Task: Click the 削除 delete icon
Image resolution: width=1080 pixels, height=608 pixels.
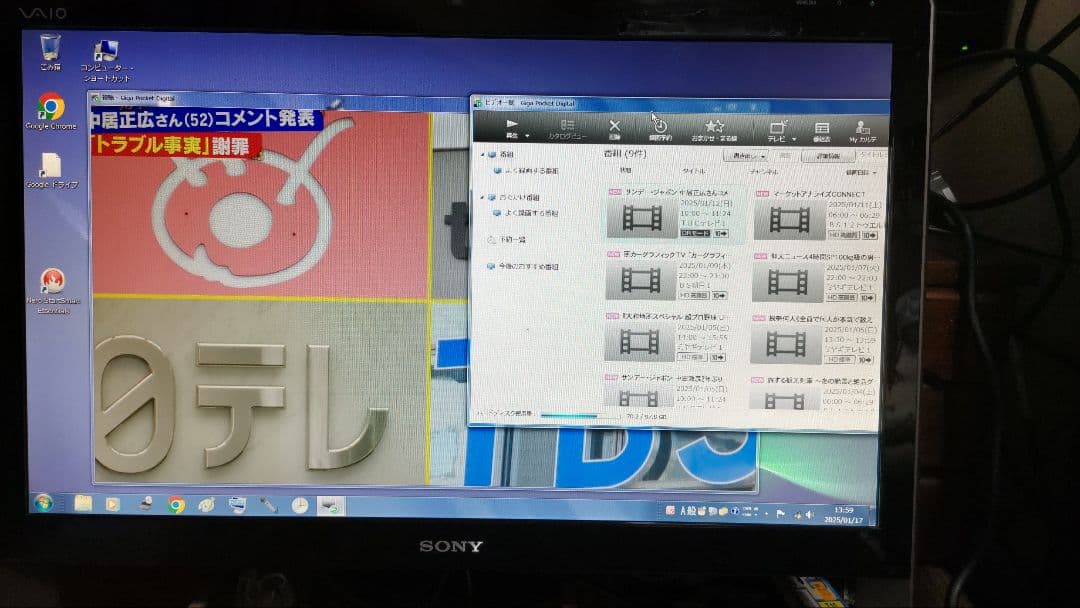Action: point(615,124)
